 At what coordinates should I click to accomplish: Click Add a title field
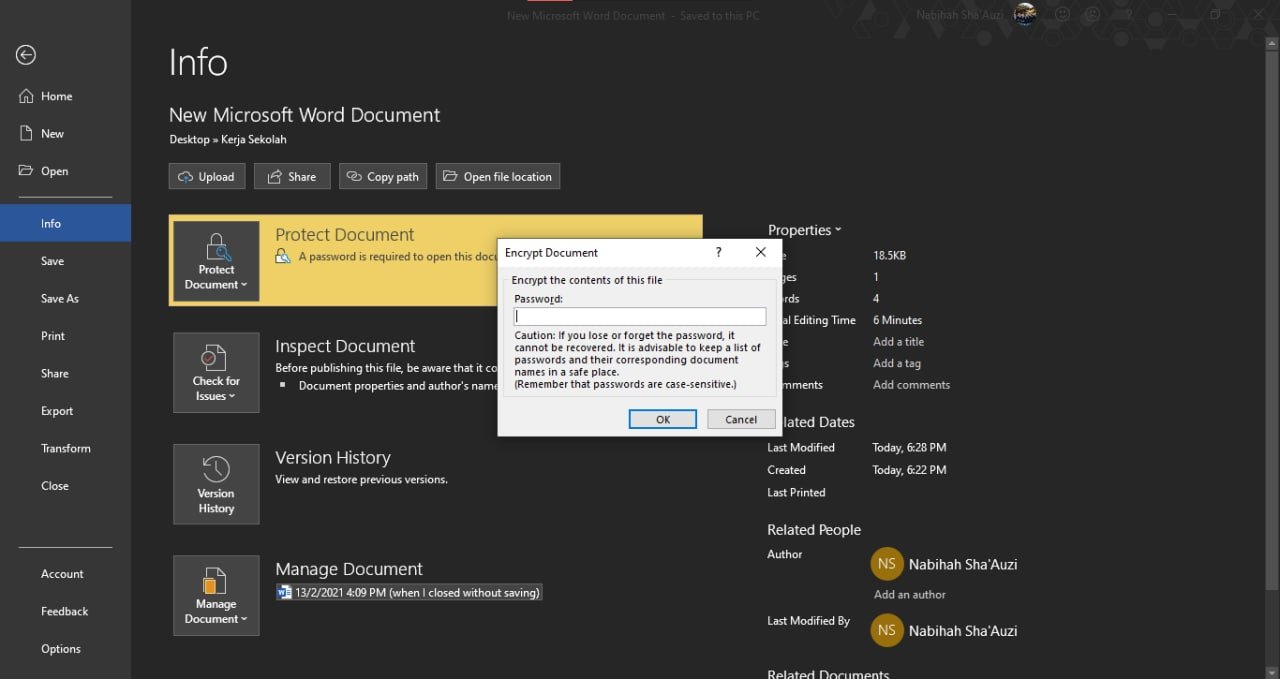click(x=898, y=341)
